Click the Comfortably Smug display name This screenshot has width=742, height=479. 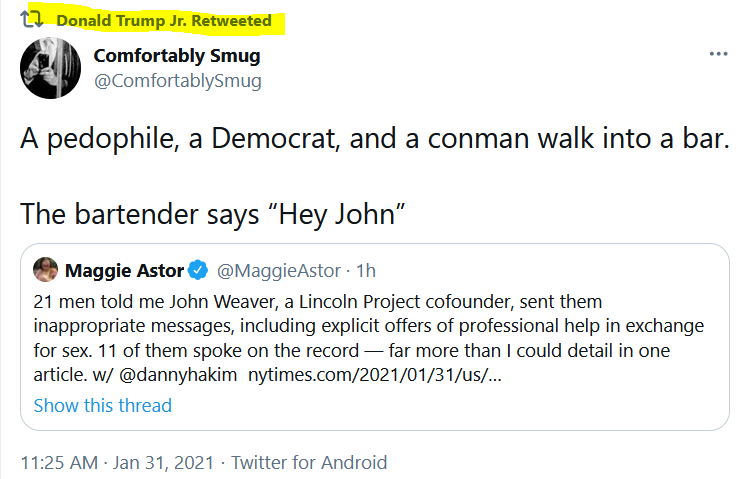tap(177, 56)
